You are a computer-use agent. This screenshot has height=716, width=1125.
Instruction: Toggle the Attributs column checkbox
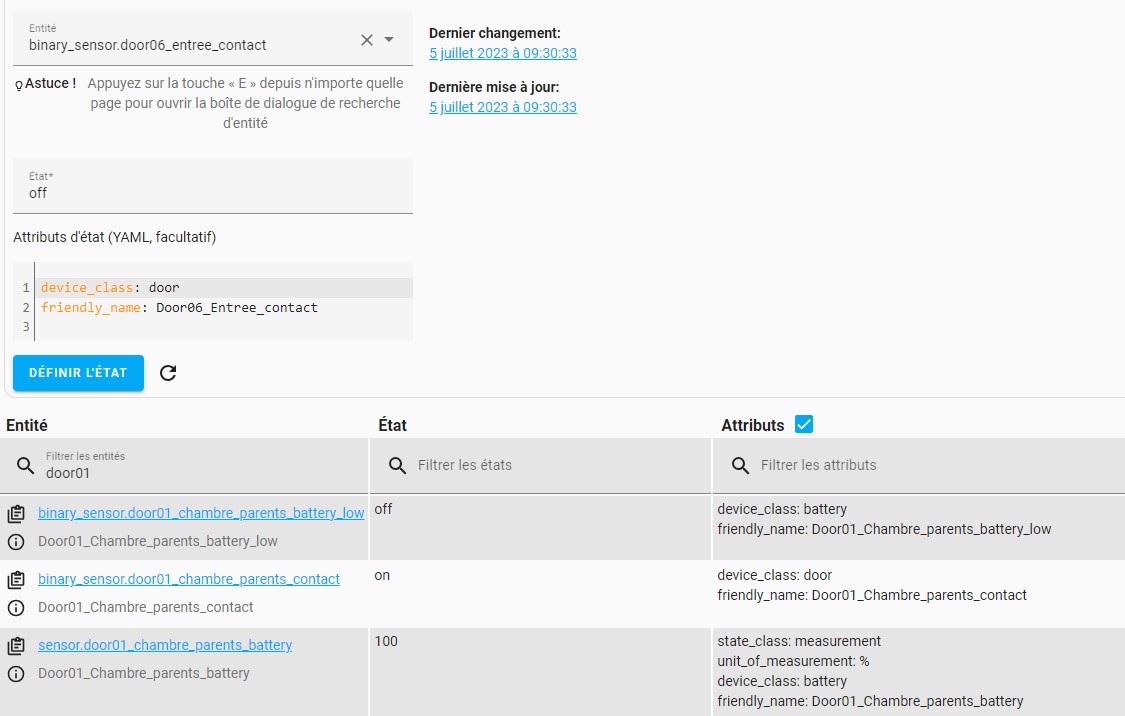pyautogui.click(x=803, y=424)
